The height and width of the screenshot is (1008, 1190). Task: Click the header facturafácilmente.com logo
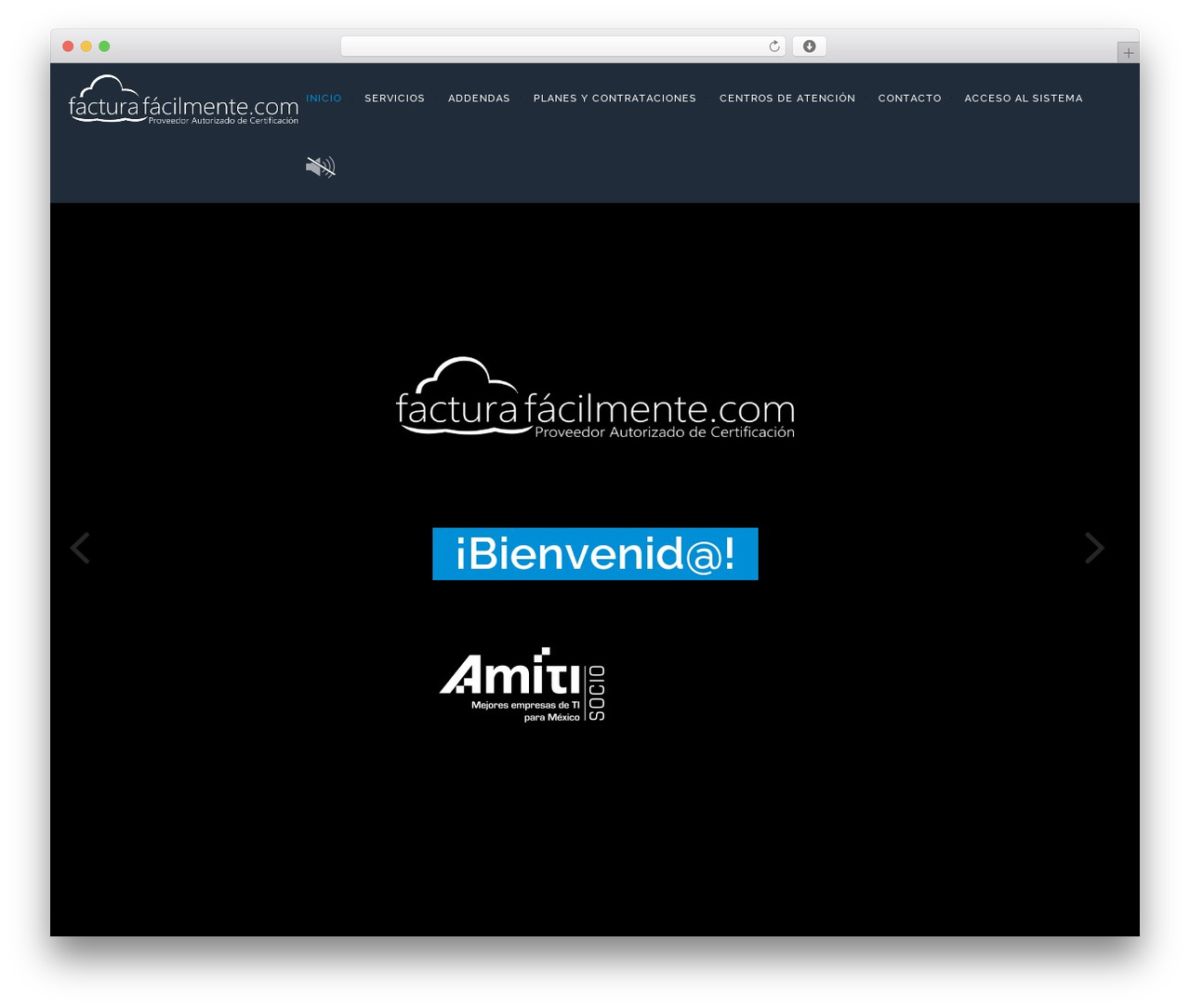pos(183,100)
